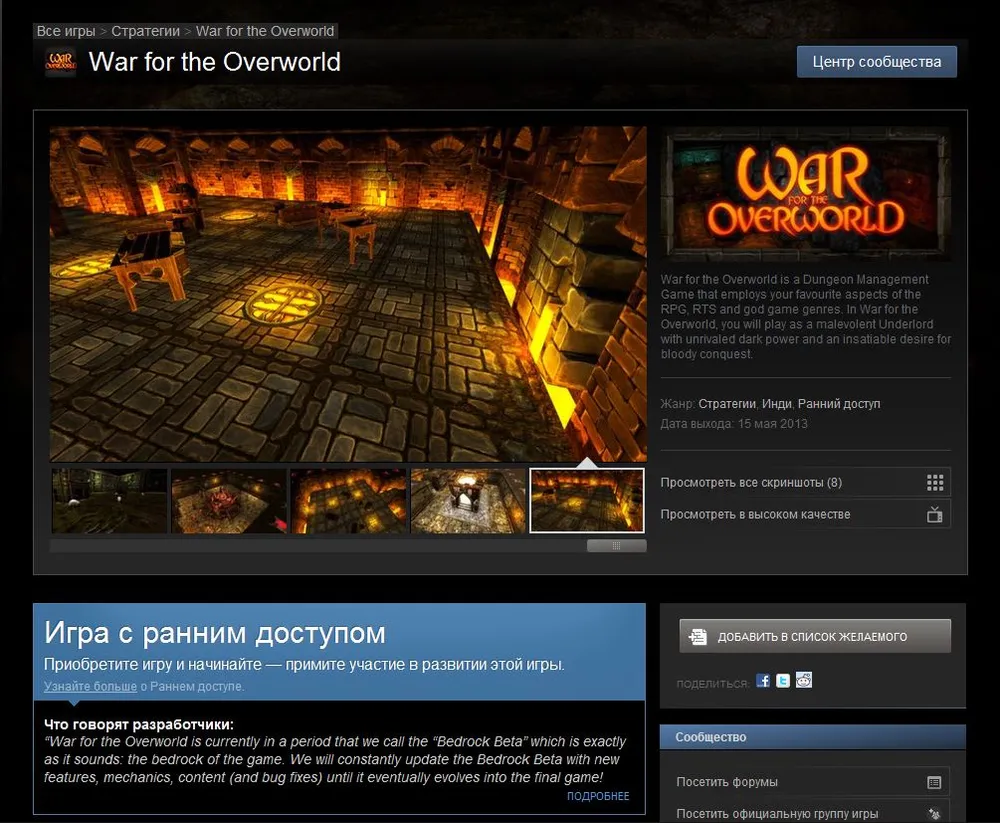Click the large main dungeon screenshot
The width and height of the screenshot is (1000, 823).
pos(348,293)
